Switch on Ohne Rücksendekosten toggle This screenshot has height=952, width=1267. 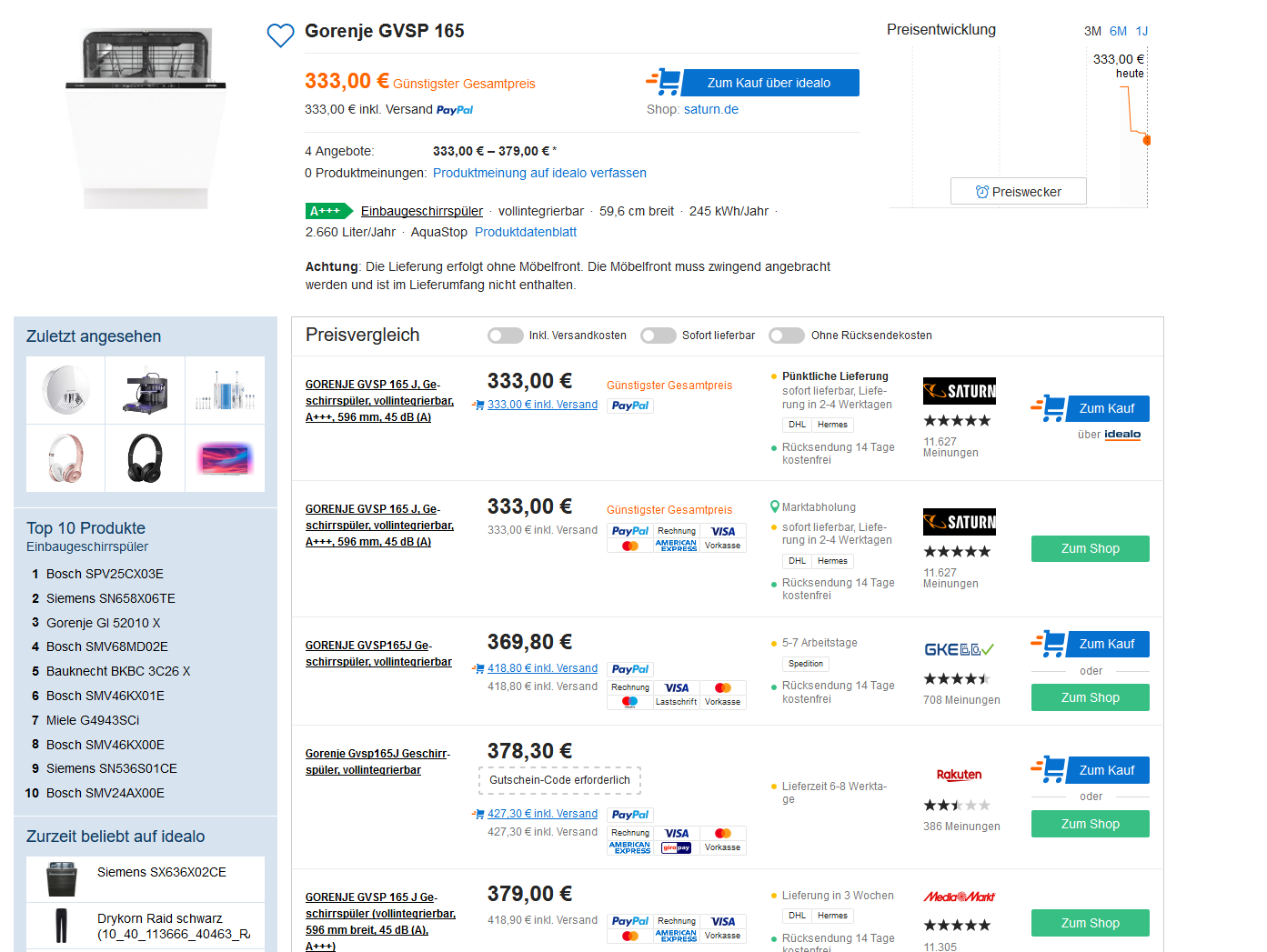(787, 336)
